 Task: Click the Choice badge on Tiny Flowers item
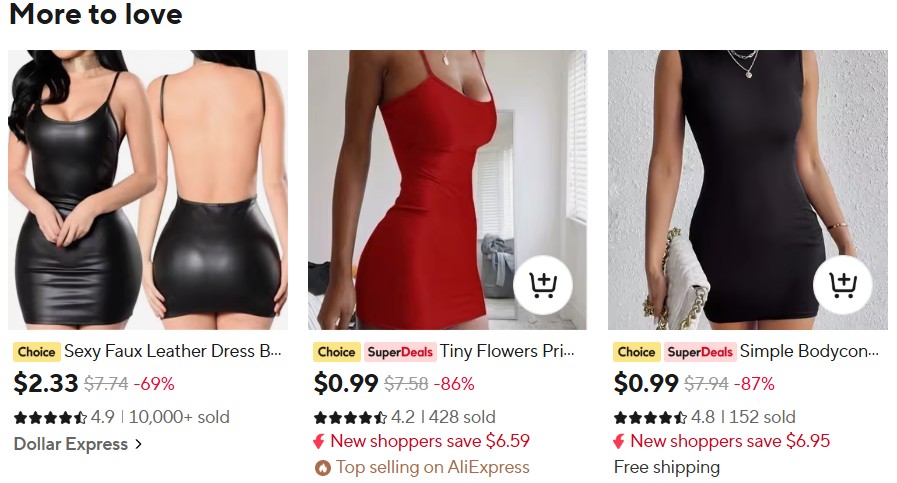336,352
